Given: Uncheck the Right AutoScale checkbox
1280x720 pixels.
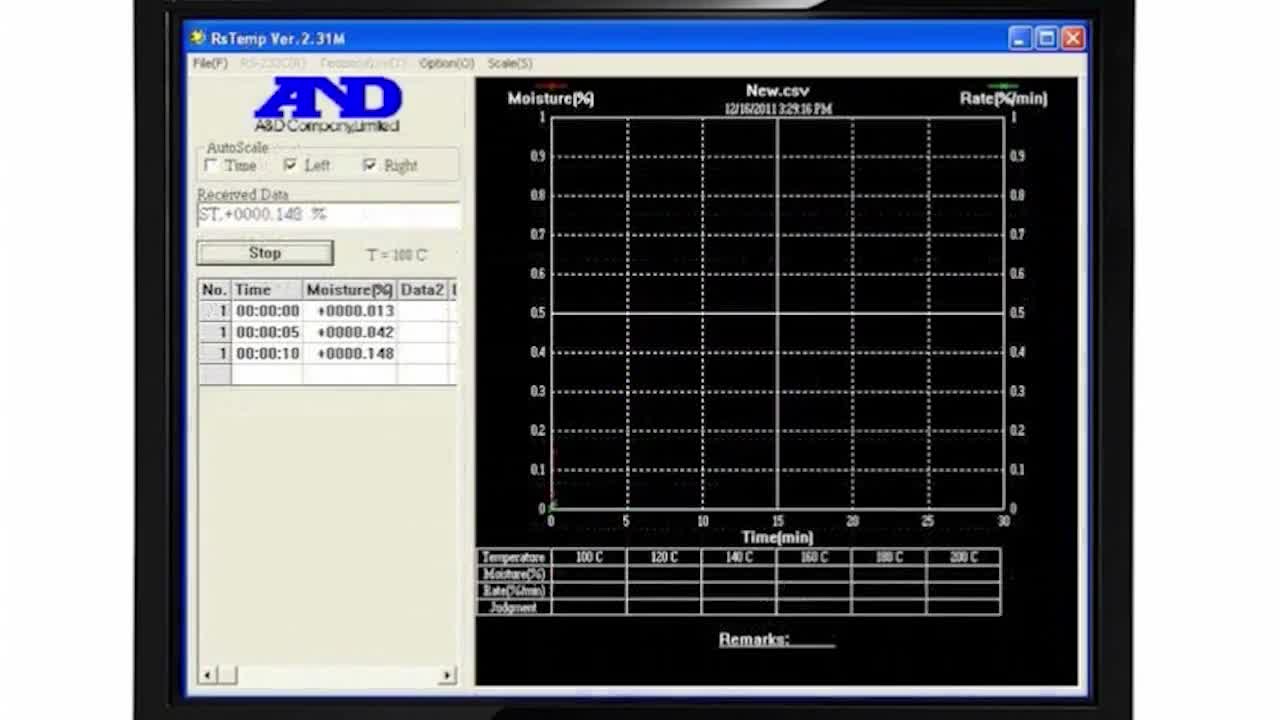Looking at the screenshot, I should pos(370,165).
